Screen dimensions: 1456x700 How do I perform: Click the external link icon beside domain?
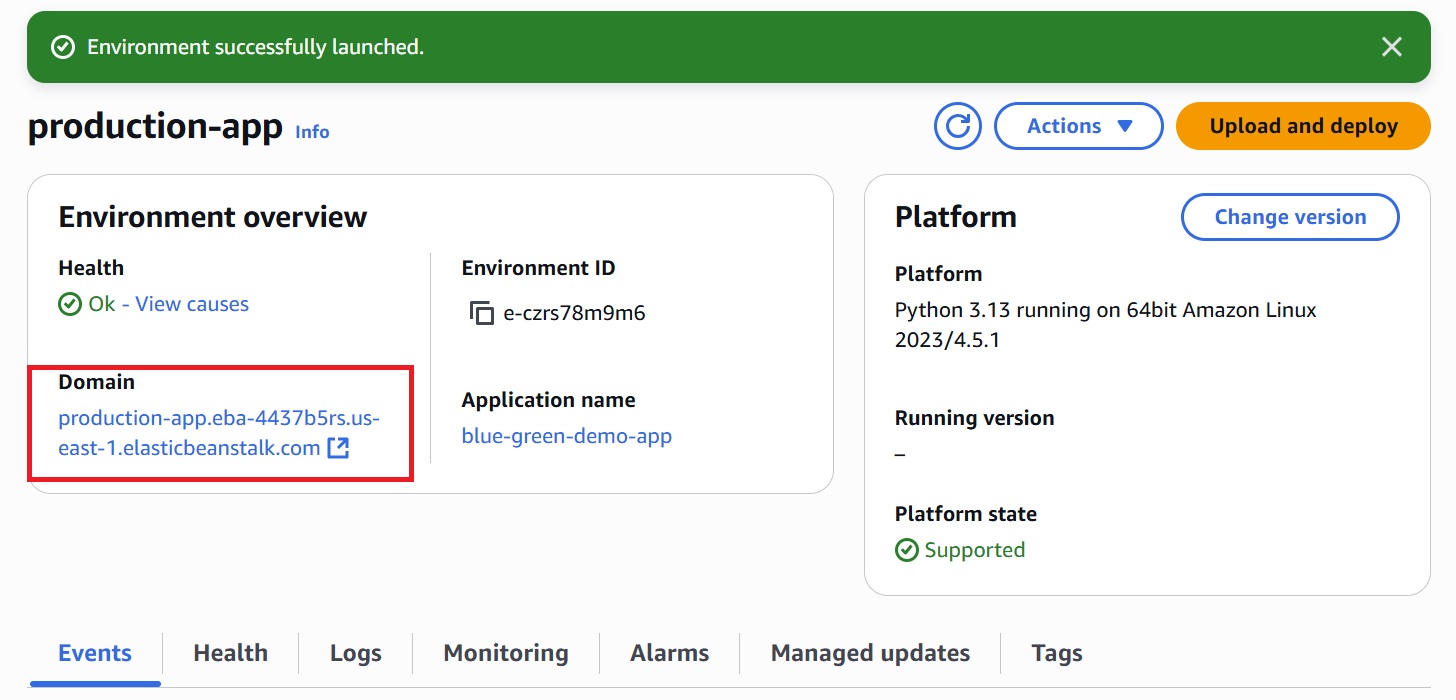339,448
